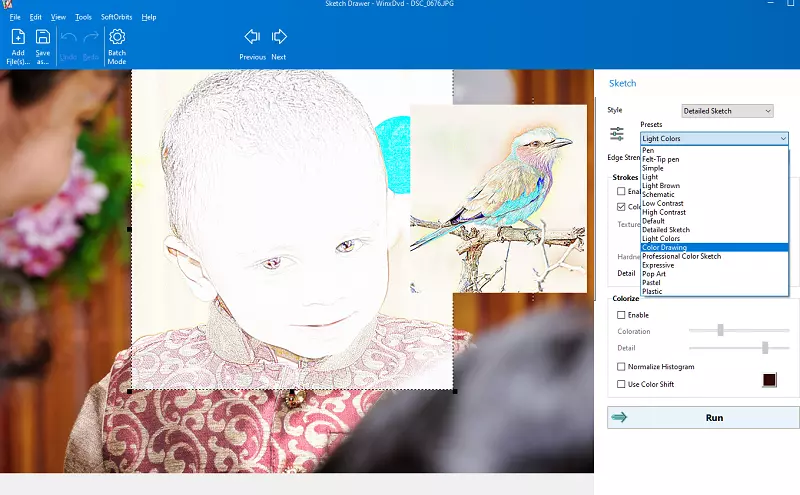Screen dimensions: 800x495
Task: Toggle the Normalize Histogram checkbox
Action: pos(622,366)
